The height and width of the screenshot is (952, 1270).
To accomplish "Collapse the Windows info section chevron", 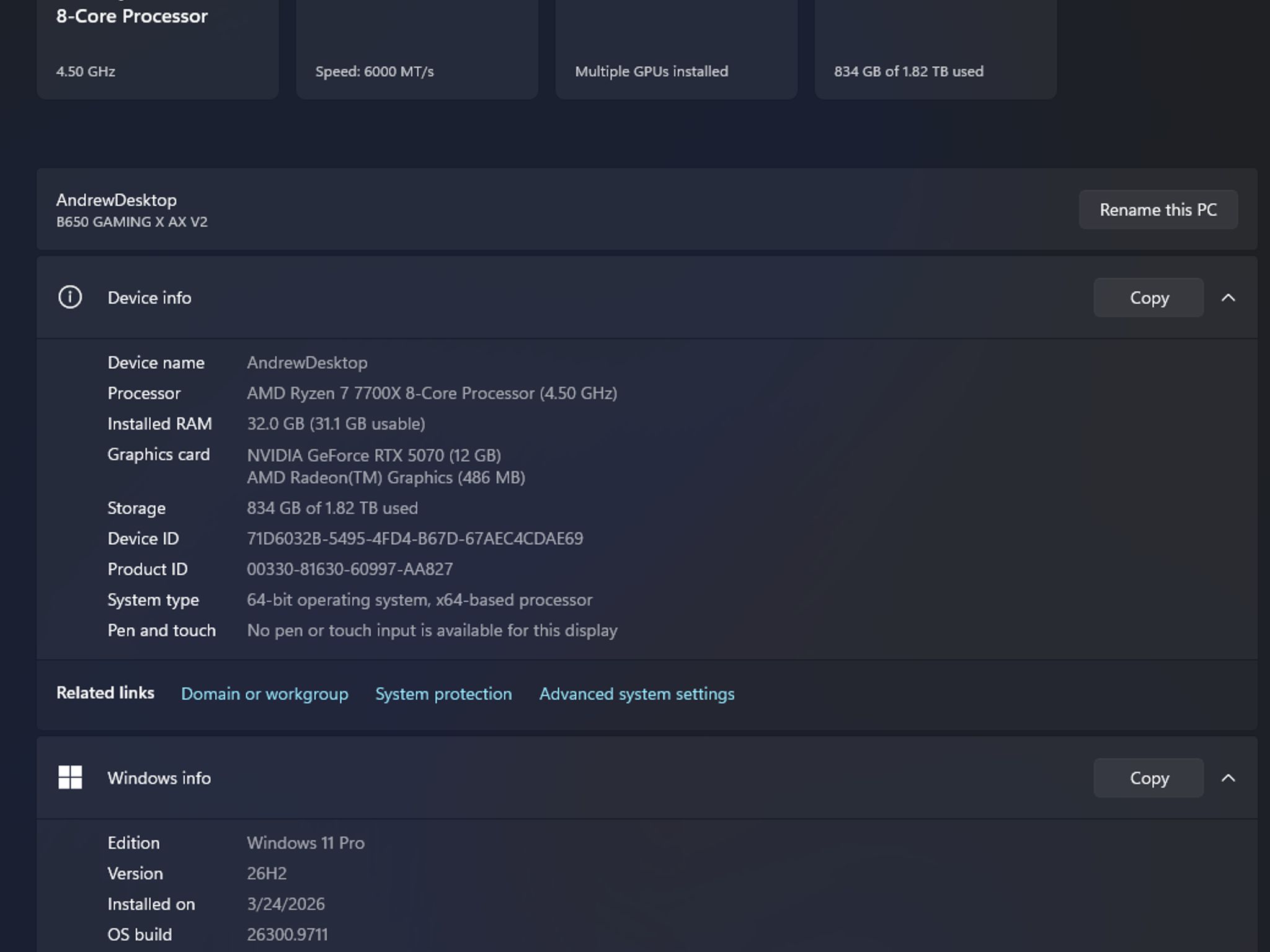I will pyautogui.click(x=1228, y=778).
